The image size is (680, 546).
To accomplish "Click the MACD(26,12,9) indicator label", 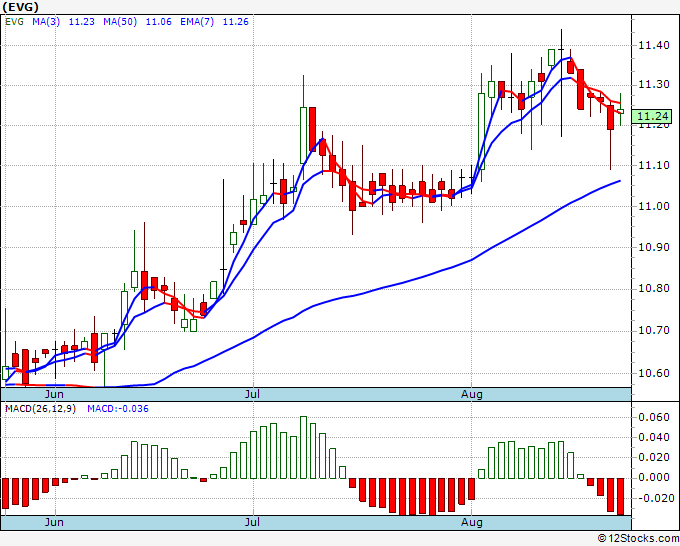I will coord(40,409).
